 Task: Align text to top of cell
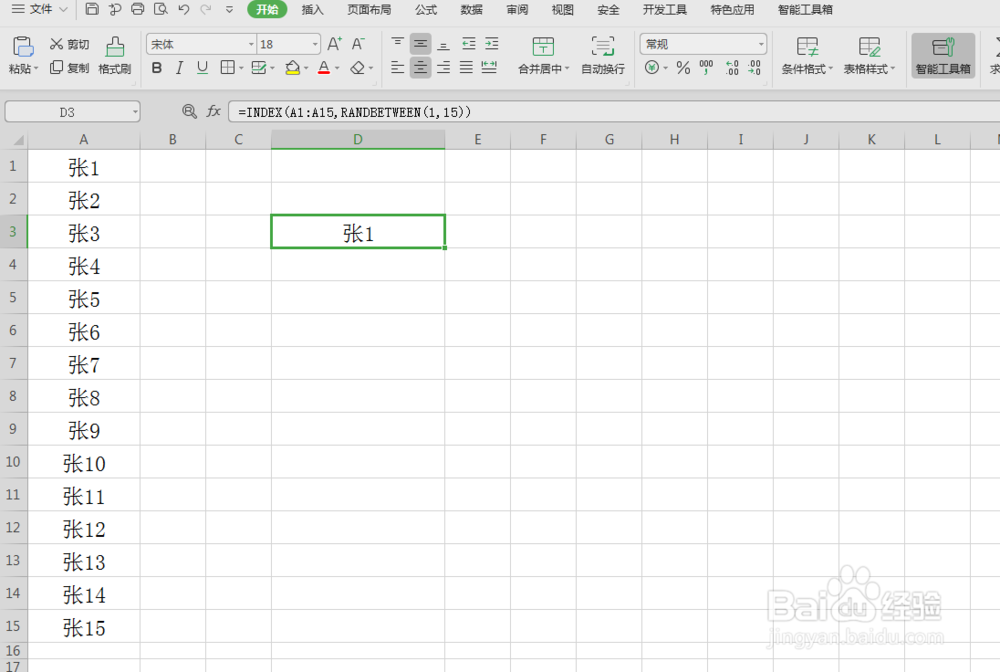pyautogui.click(x=397, y=43)
